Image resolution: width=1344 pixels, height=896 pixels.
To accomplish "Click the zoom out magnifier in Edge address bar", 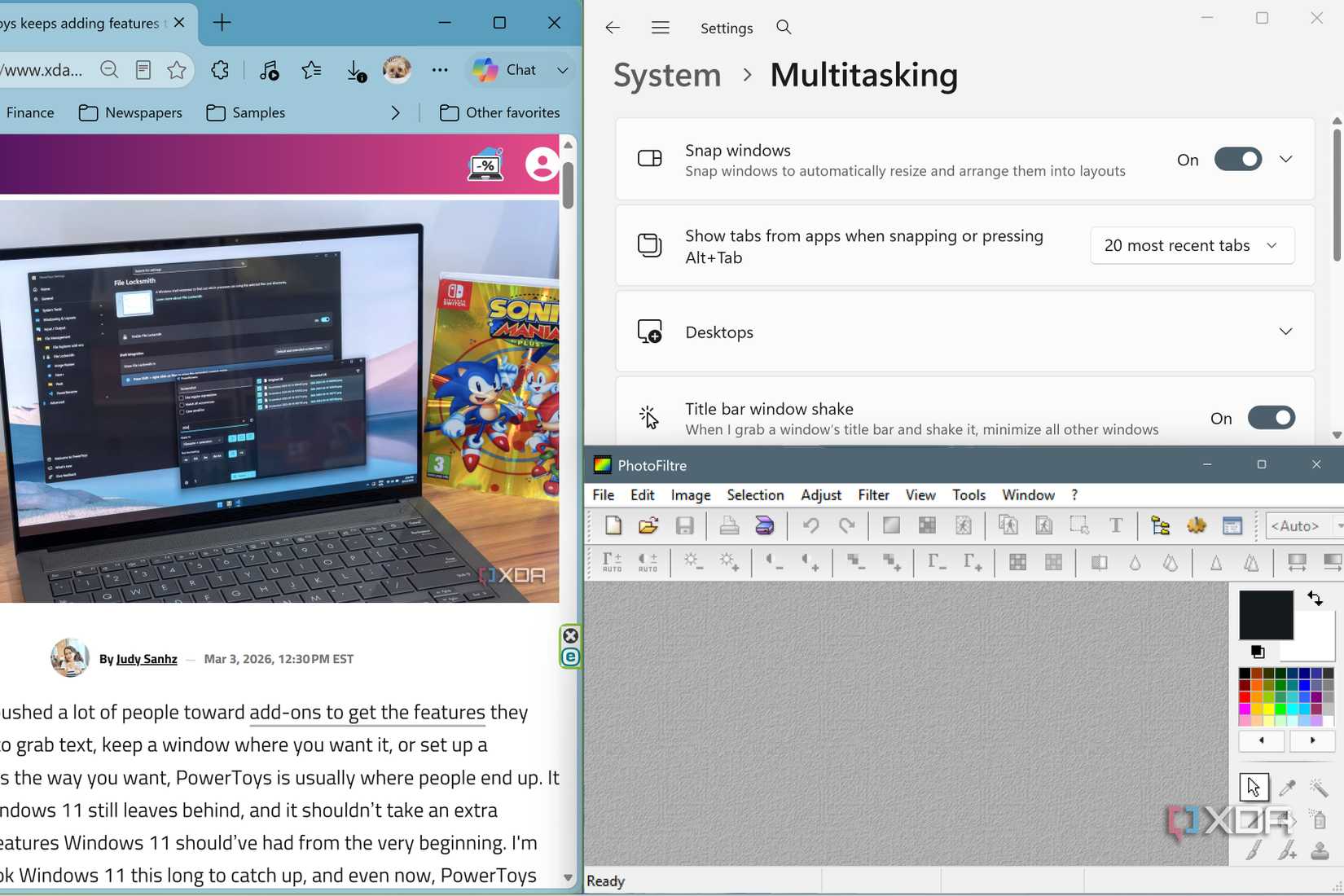I will (x=109, y=70).
